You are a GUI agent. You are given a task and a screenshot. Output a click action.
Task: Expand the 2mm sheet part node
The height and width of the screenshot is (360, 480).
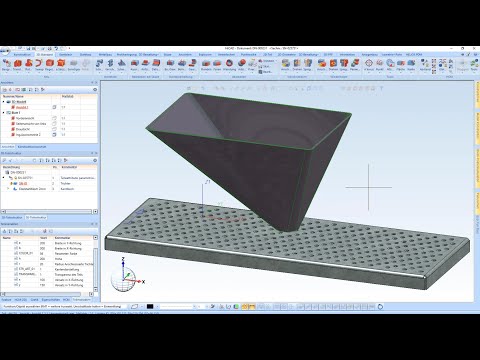8,189
